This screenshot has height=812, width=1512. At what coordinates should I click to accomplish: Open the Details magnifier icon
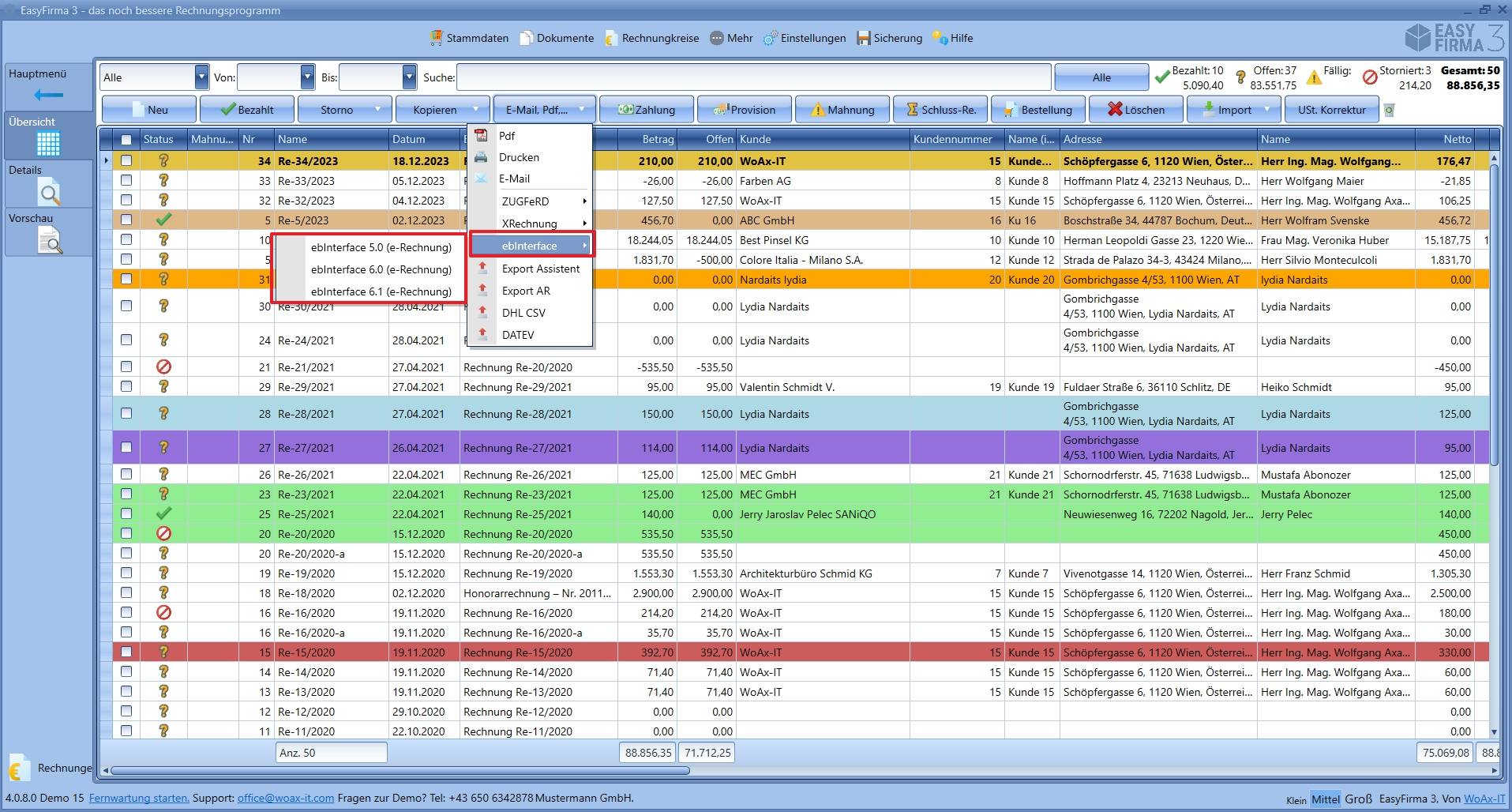click(x=49, y=192)
